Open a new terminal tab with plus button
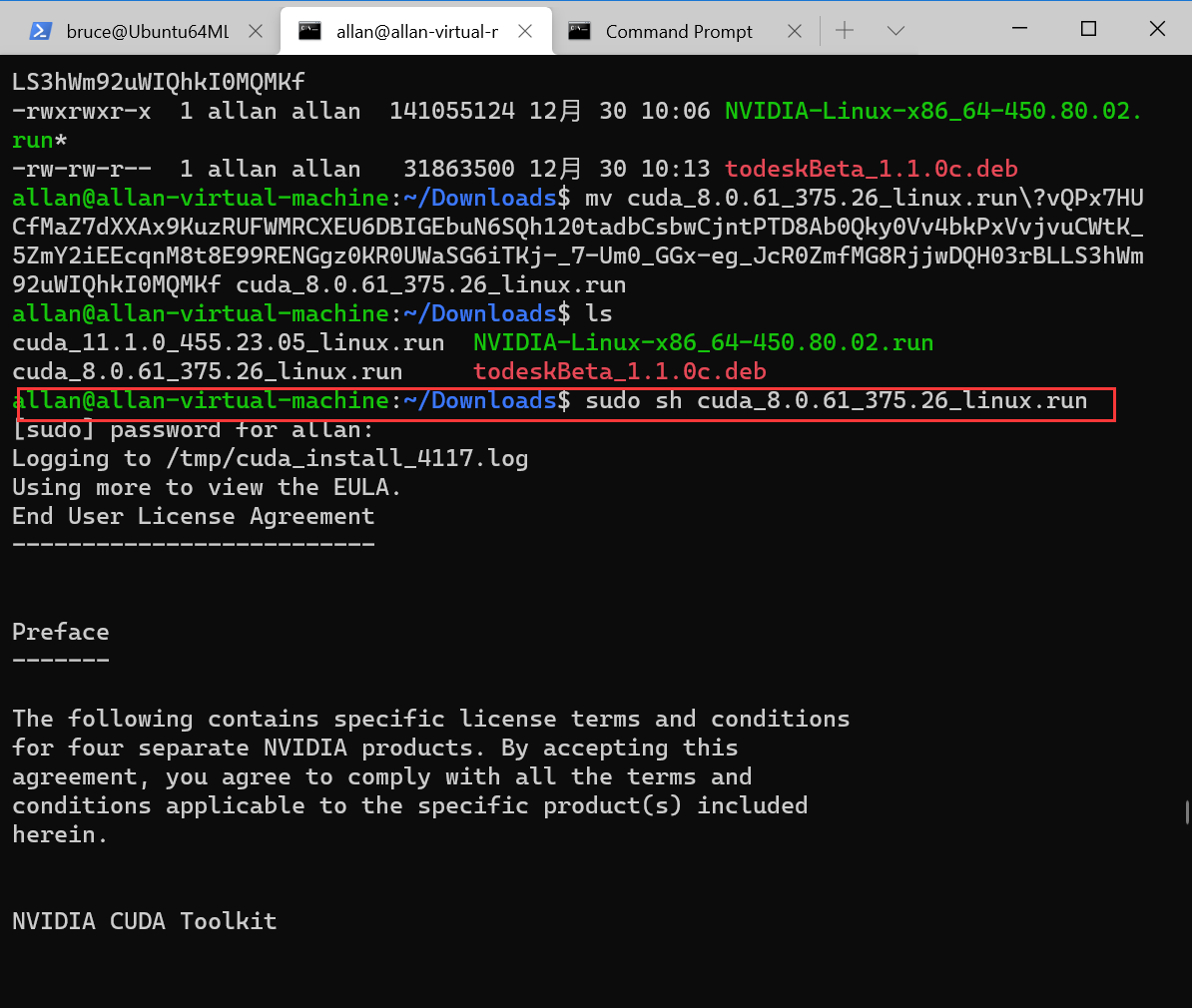1192x1008 pixels. [x=845, y=30]
